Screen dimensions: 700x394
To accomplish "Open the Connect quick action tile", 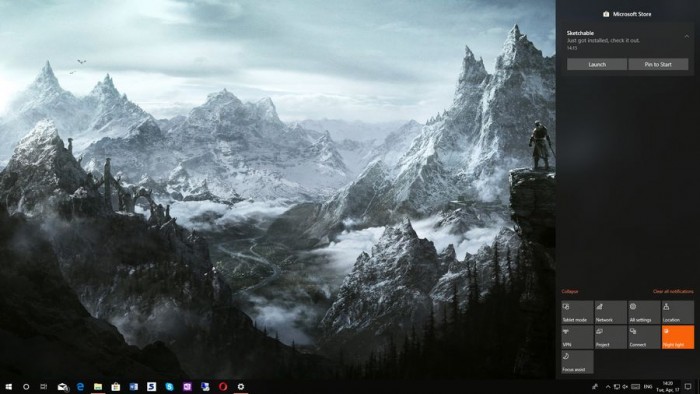I will pyautogui.click(x=644, y=337).
